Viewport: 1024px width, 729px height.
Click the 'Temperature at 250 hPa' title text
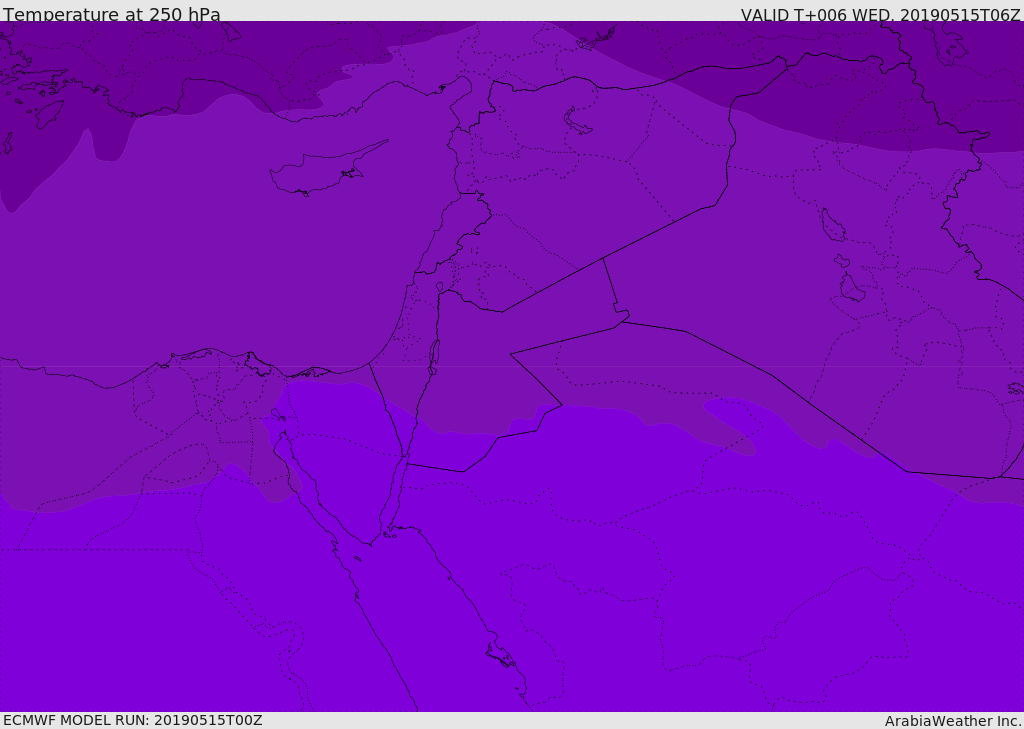112,14
